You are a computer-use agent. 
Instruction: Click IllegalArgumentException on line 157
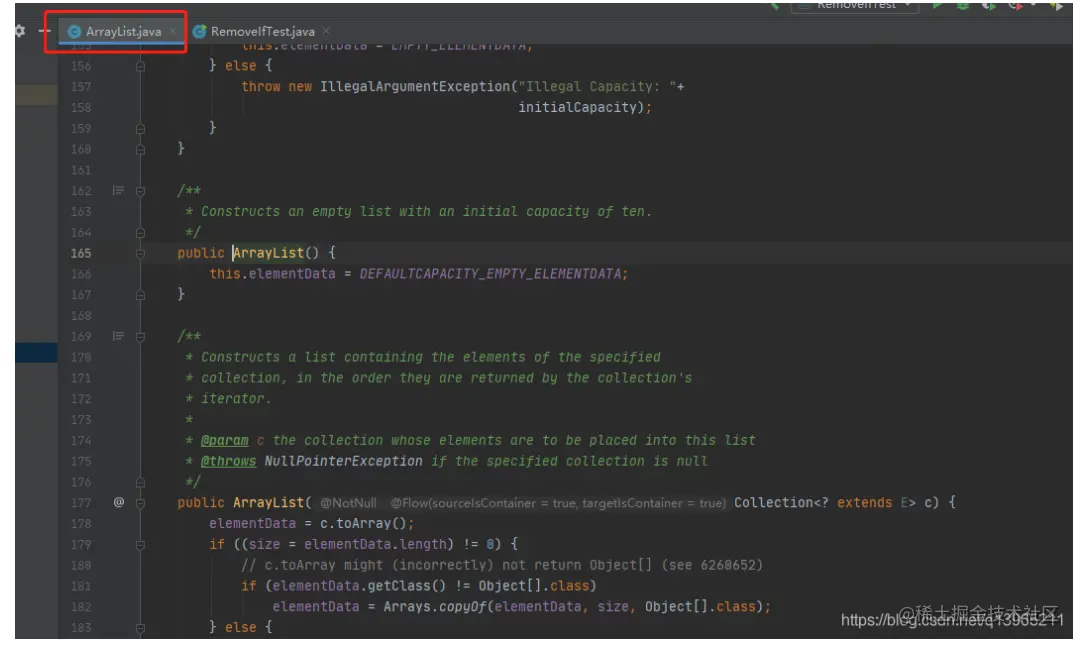click(415, 86)
